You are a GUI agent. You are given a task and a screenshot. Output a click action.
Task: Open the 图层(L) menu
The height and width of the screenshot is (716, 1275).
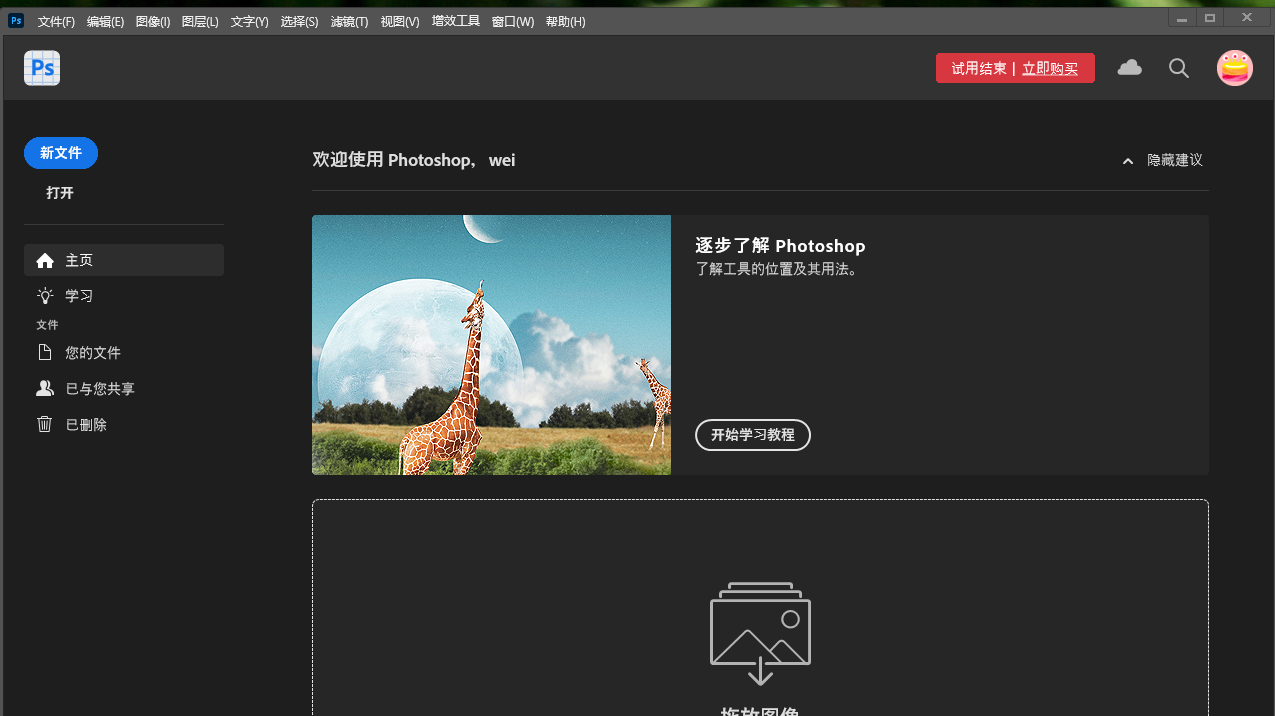(200, 21)
